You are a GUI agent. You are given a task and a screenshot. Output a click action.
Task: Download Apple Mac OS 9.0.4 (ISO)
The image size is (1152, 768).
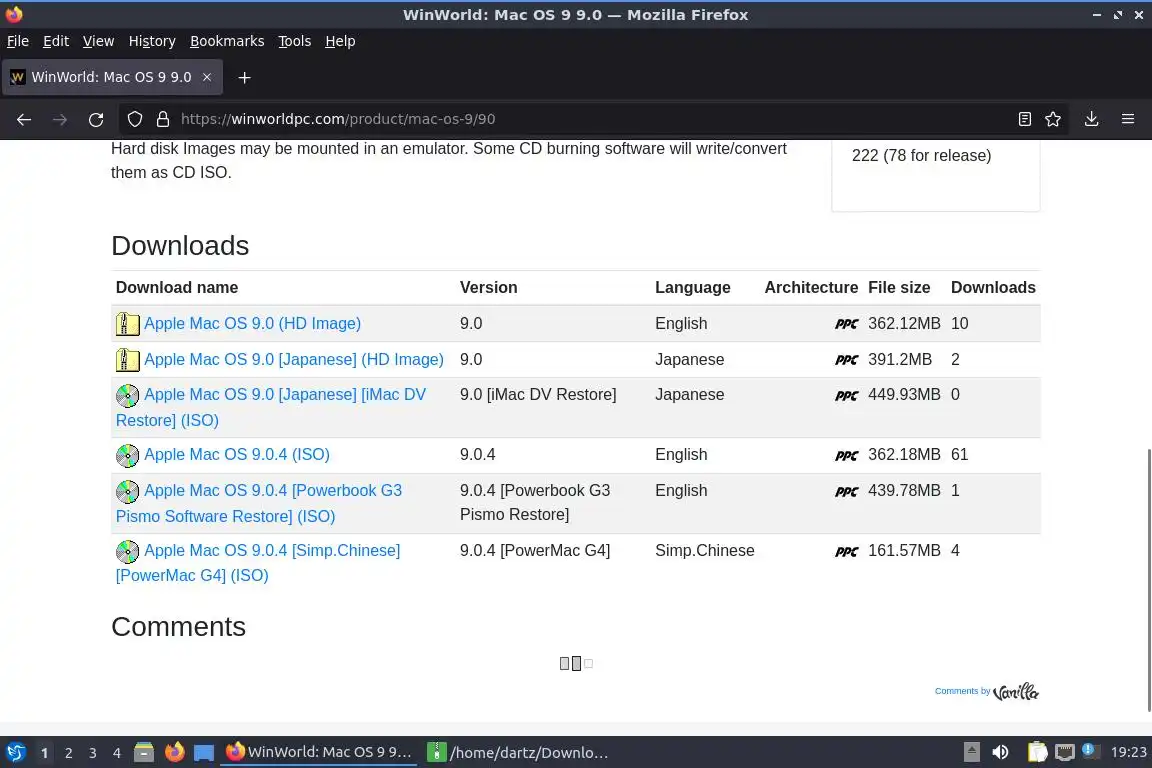pyautogui.click(x=237, y=454)
